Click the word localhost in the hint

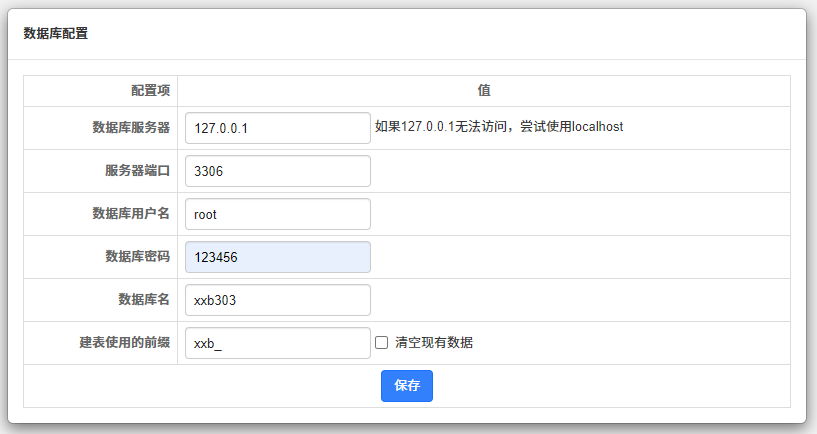597,128
